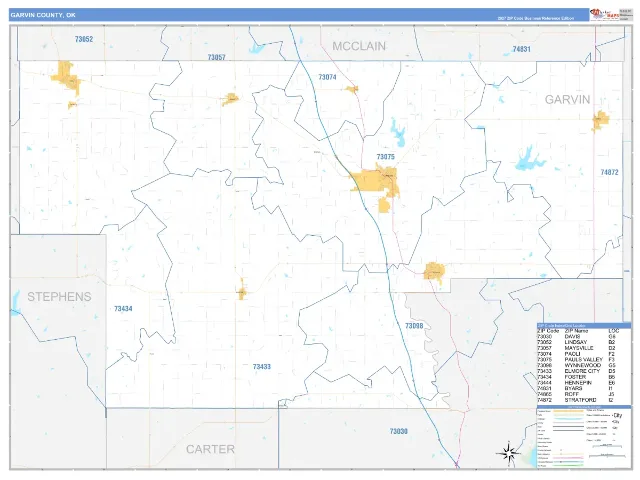Click the orange Lindsay city area near 73052
The image size is (640, 480).
pyautogui.click(x=65, y=78)
